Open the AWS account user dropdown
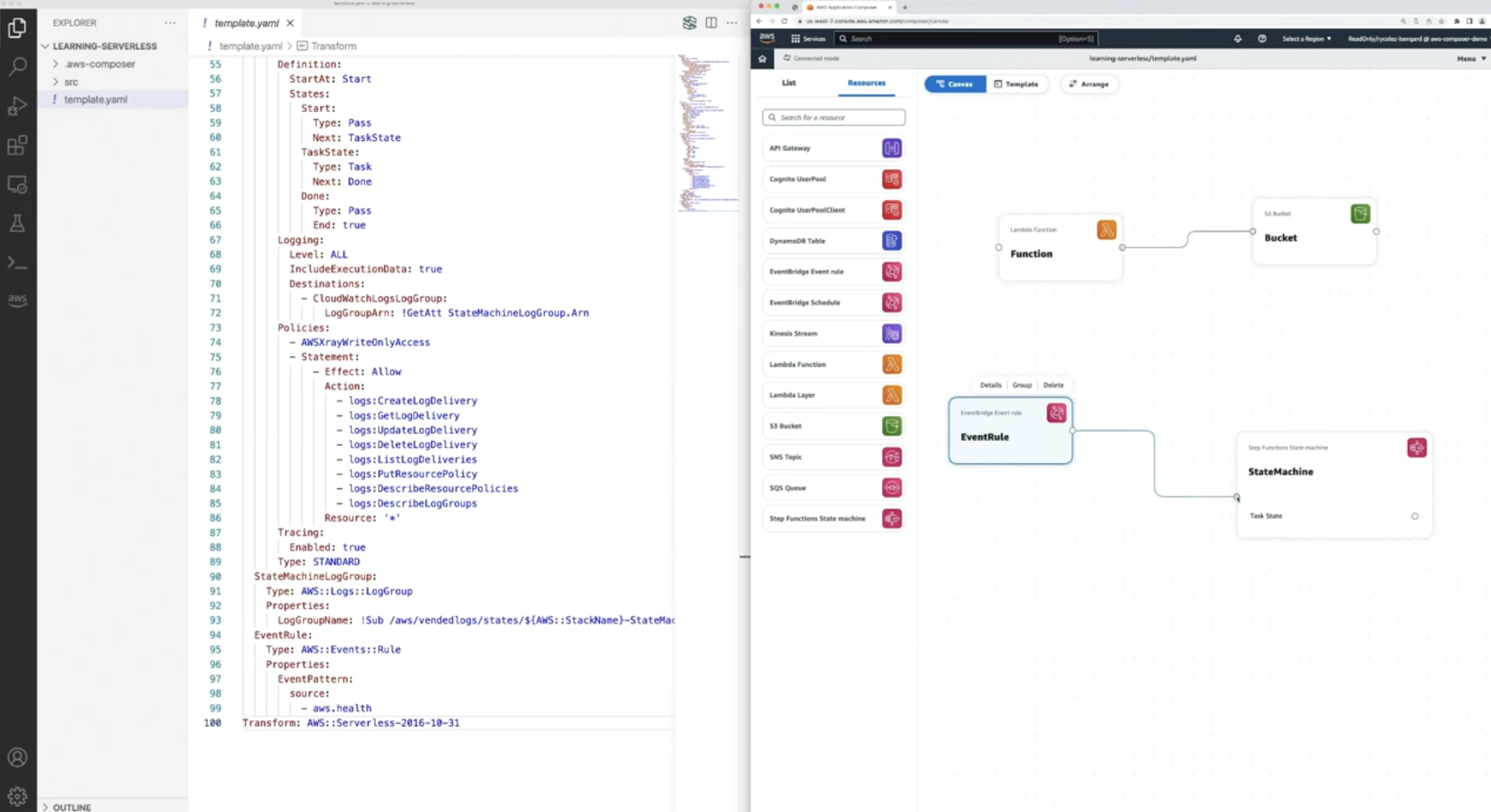1491x812 pixels. tap(1417, 38)
